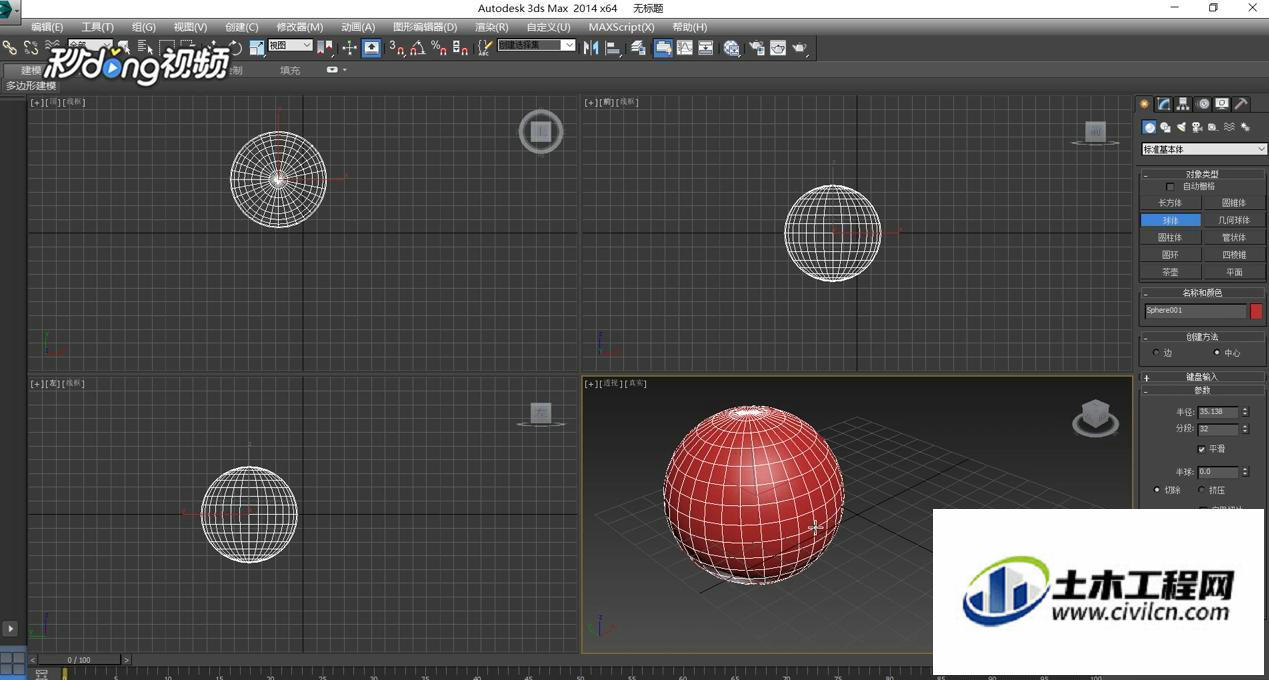Open the Layer Manager icon

click(638, 47)
